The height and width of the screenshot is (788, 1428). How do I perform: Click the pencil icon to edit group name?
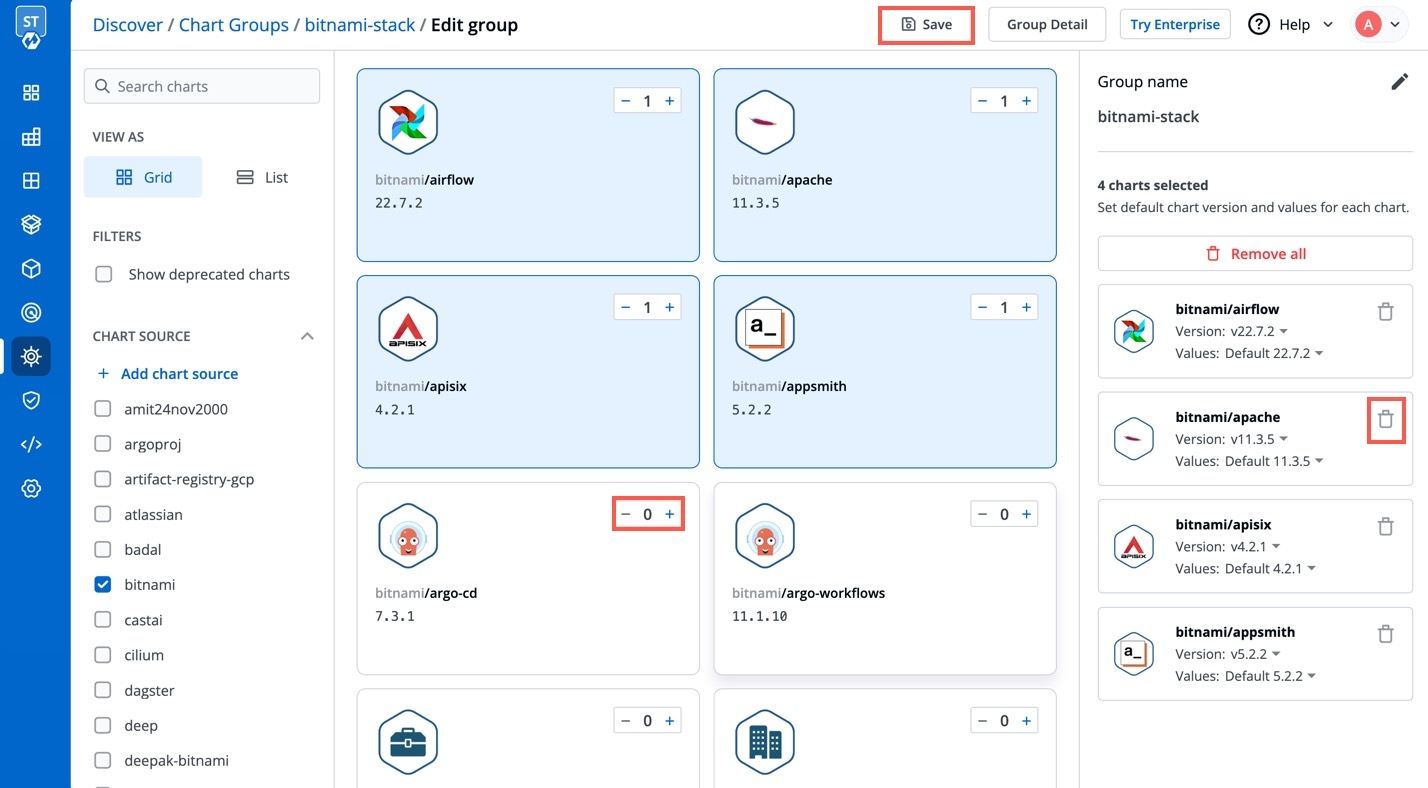[x=1400, y=82]
